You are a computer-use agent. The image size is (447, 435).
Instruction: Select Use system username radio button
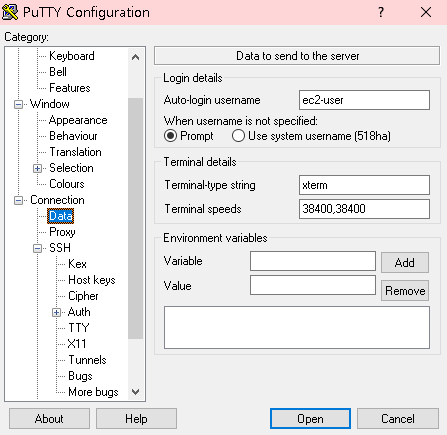tap(238, 136)
